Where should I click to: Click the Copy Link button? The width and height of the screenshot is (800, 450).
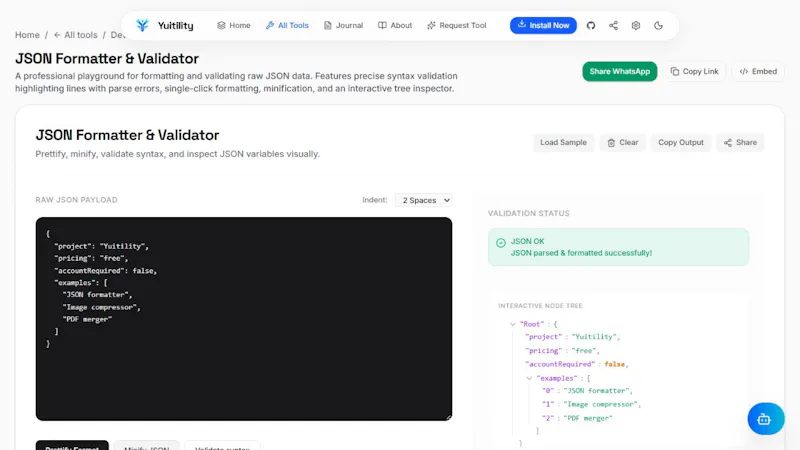click(694, 71)
